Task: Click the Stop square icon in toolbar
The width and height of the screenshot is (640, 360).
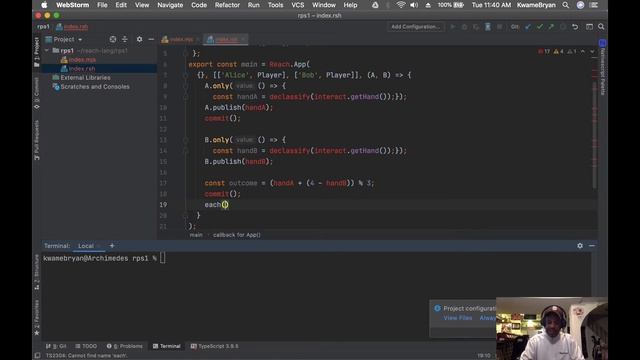Action: point(500,27)
